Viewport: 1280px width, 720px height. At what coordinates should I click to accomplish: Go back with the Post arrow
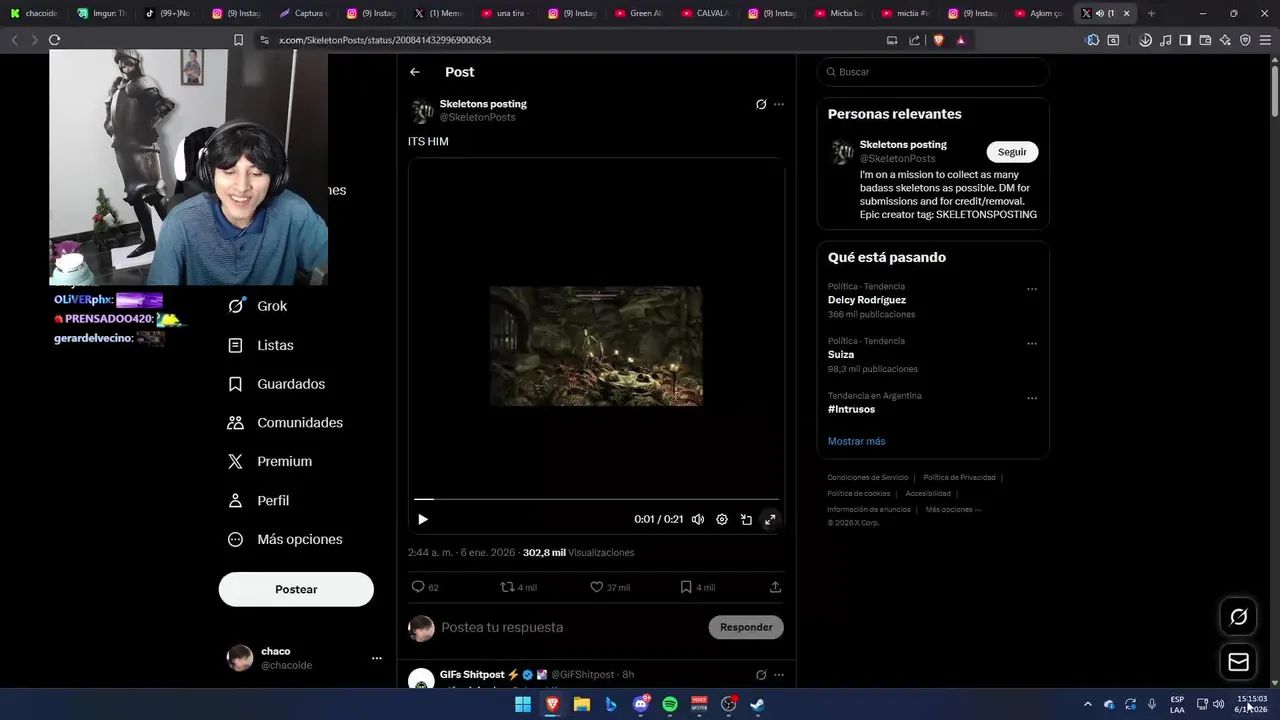(x=414, y=72)
